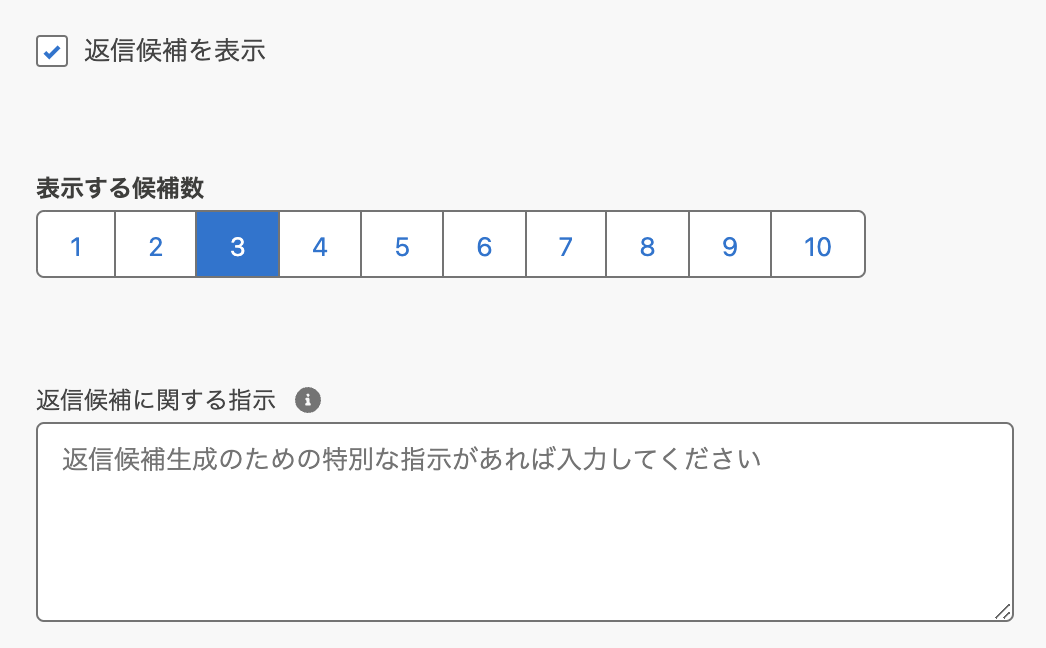Pick 5 candidates to display

402,244
